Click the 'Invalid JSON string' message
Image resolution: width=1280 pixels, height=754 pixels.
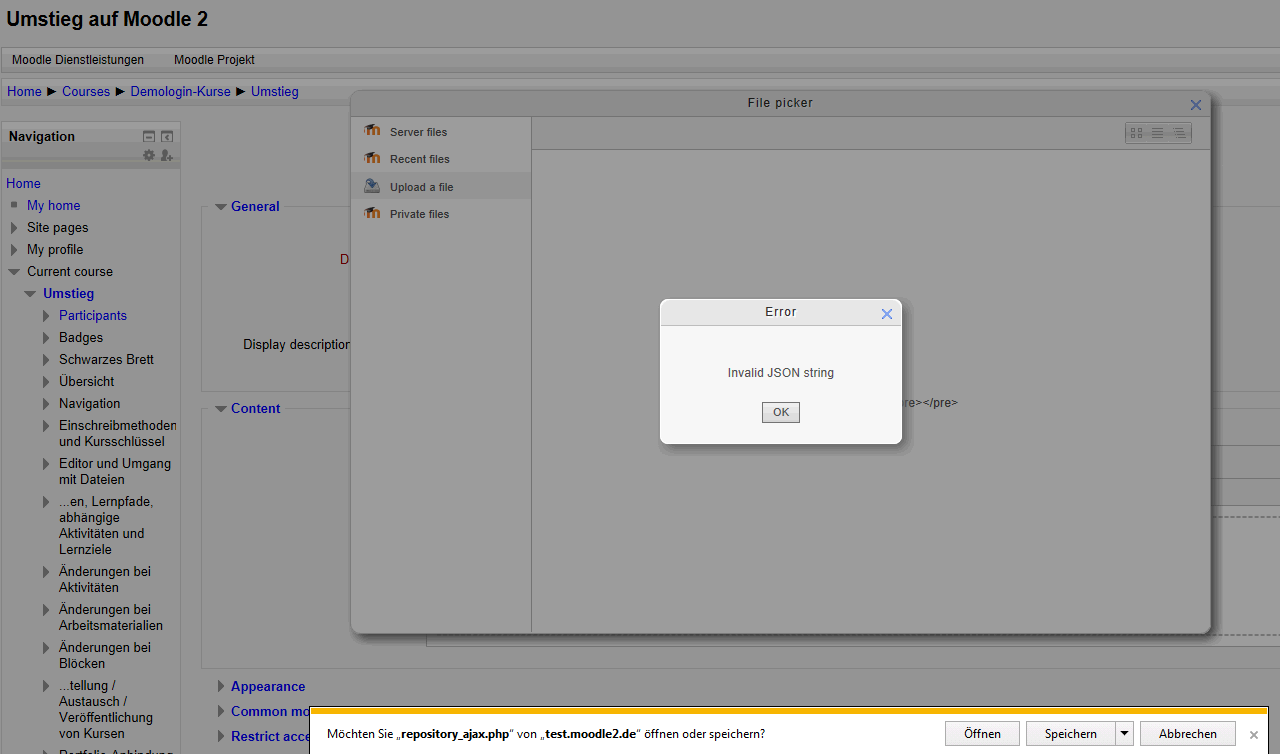point(781,373)
